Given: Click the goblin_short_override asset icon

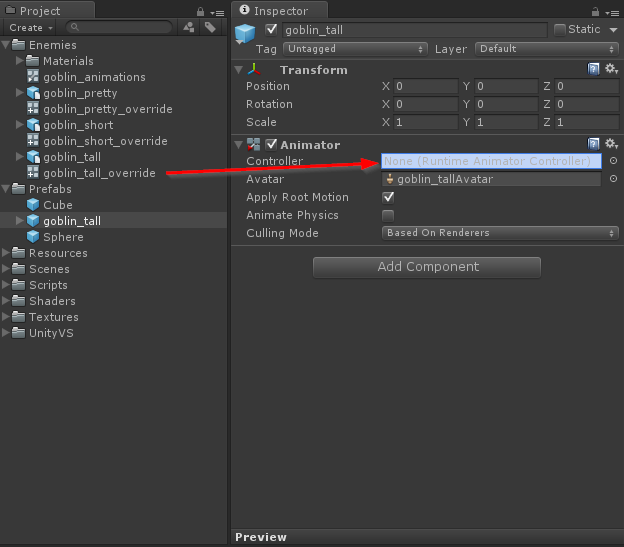Looking at the screenshot, I should coord(33,140).
